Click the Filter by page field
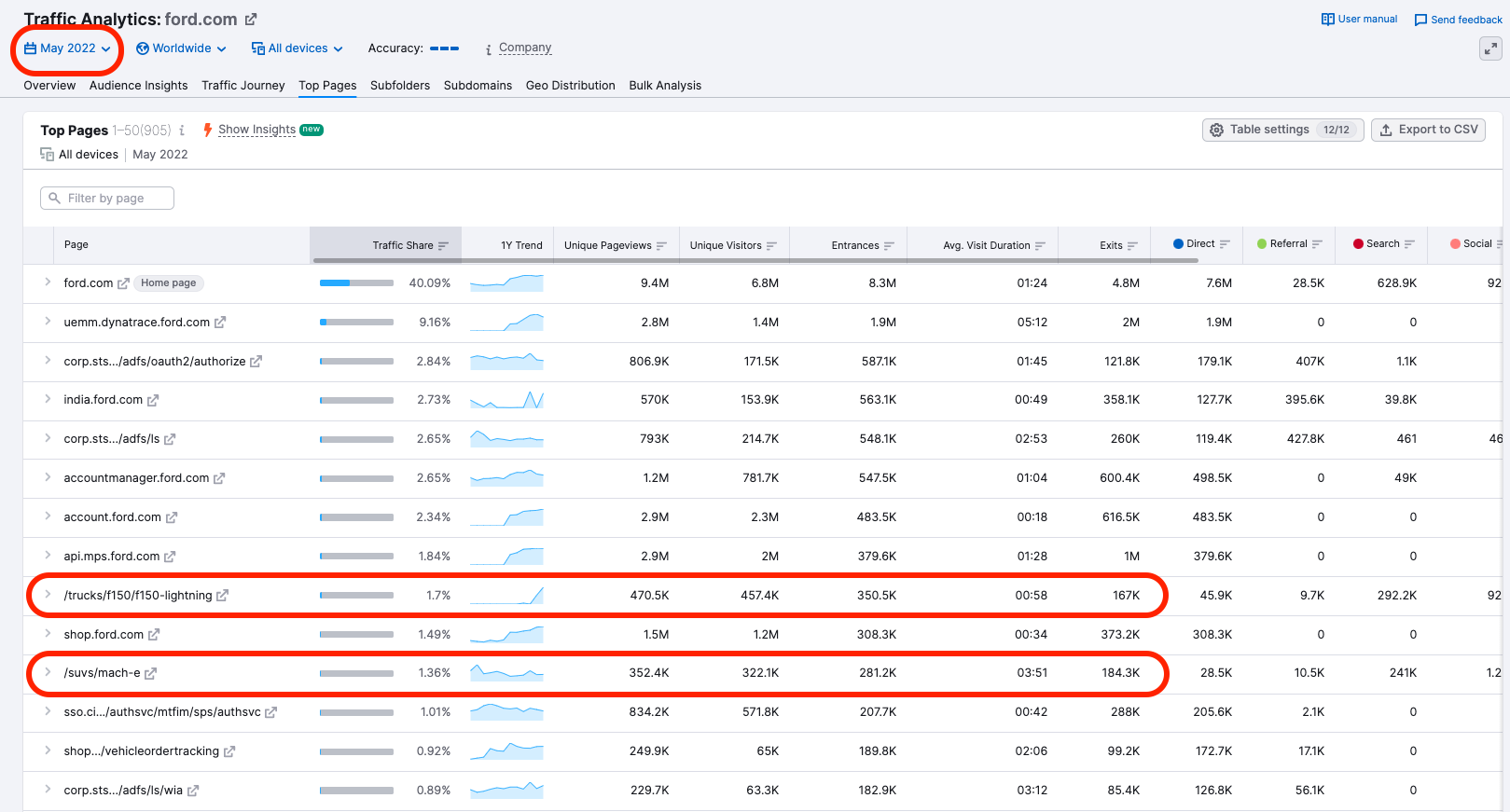The width and height of the screenshot is (1510, 812). point(107,199)
